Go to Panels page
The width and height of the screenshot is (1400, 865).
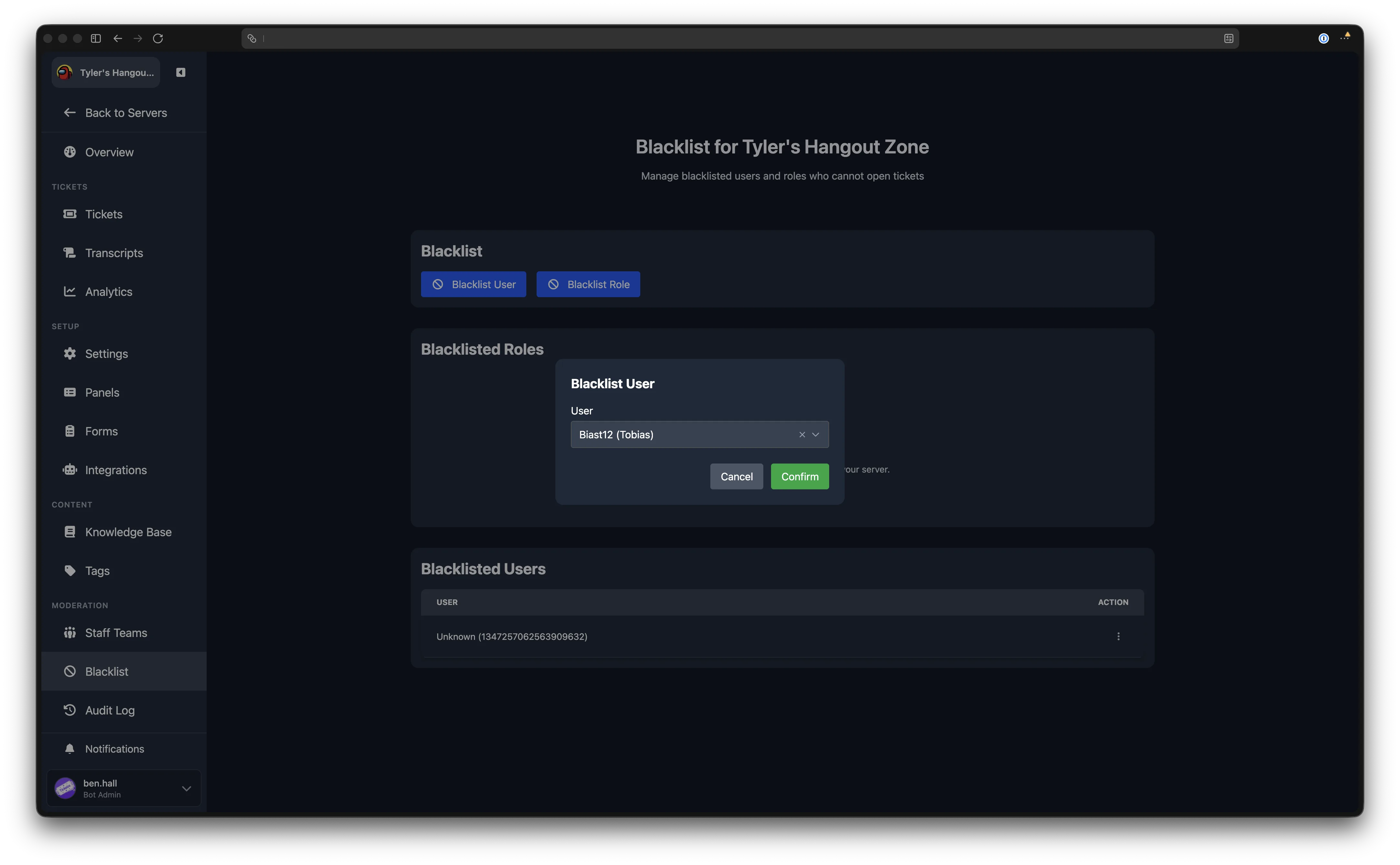124,392
